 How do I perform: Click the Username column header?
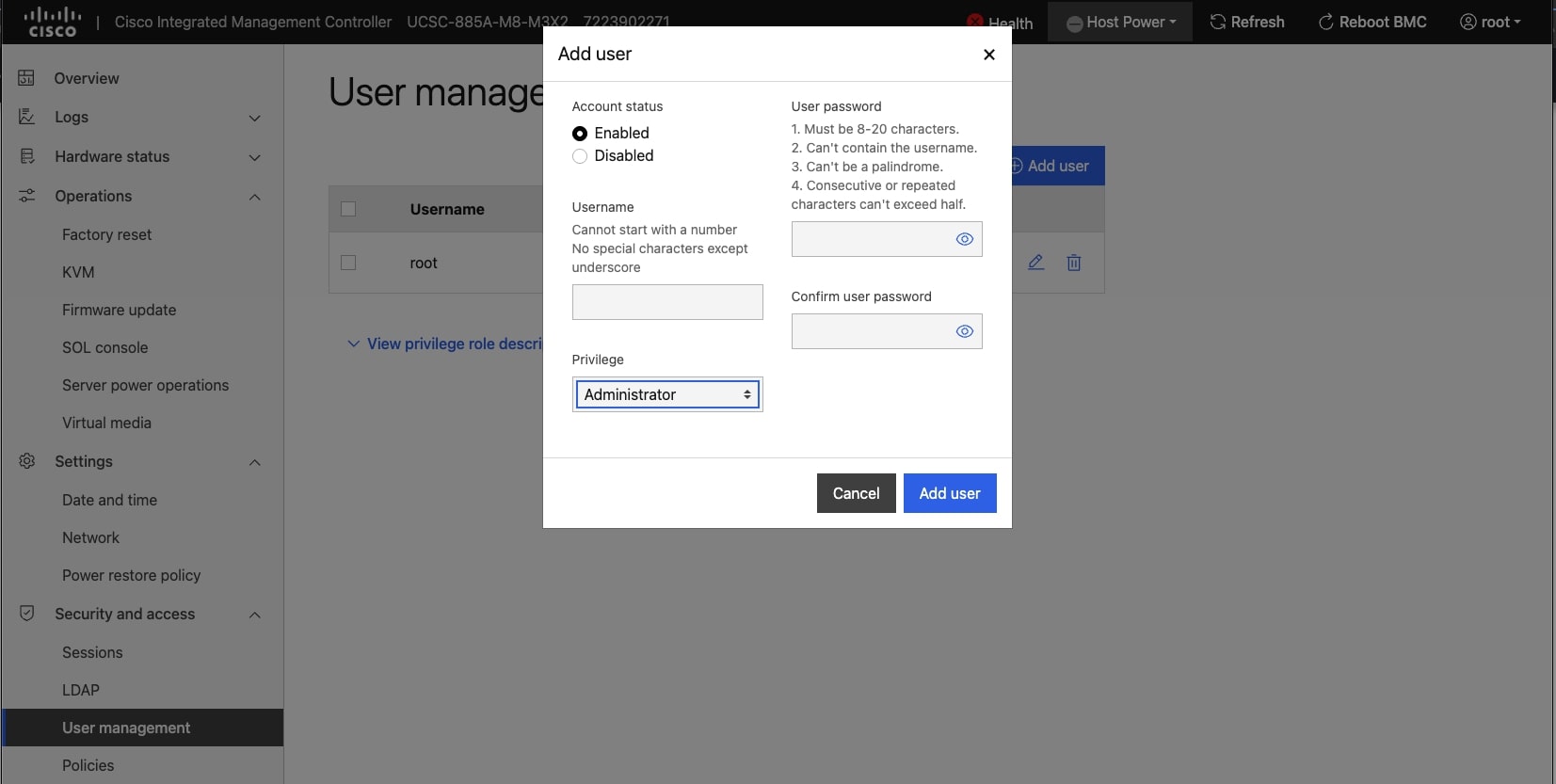[447, 209]
